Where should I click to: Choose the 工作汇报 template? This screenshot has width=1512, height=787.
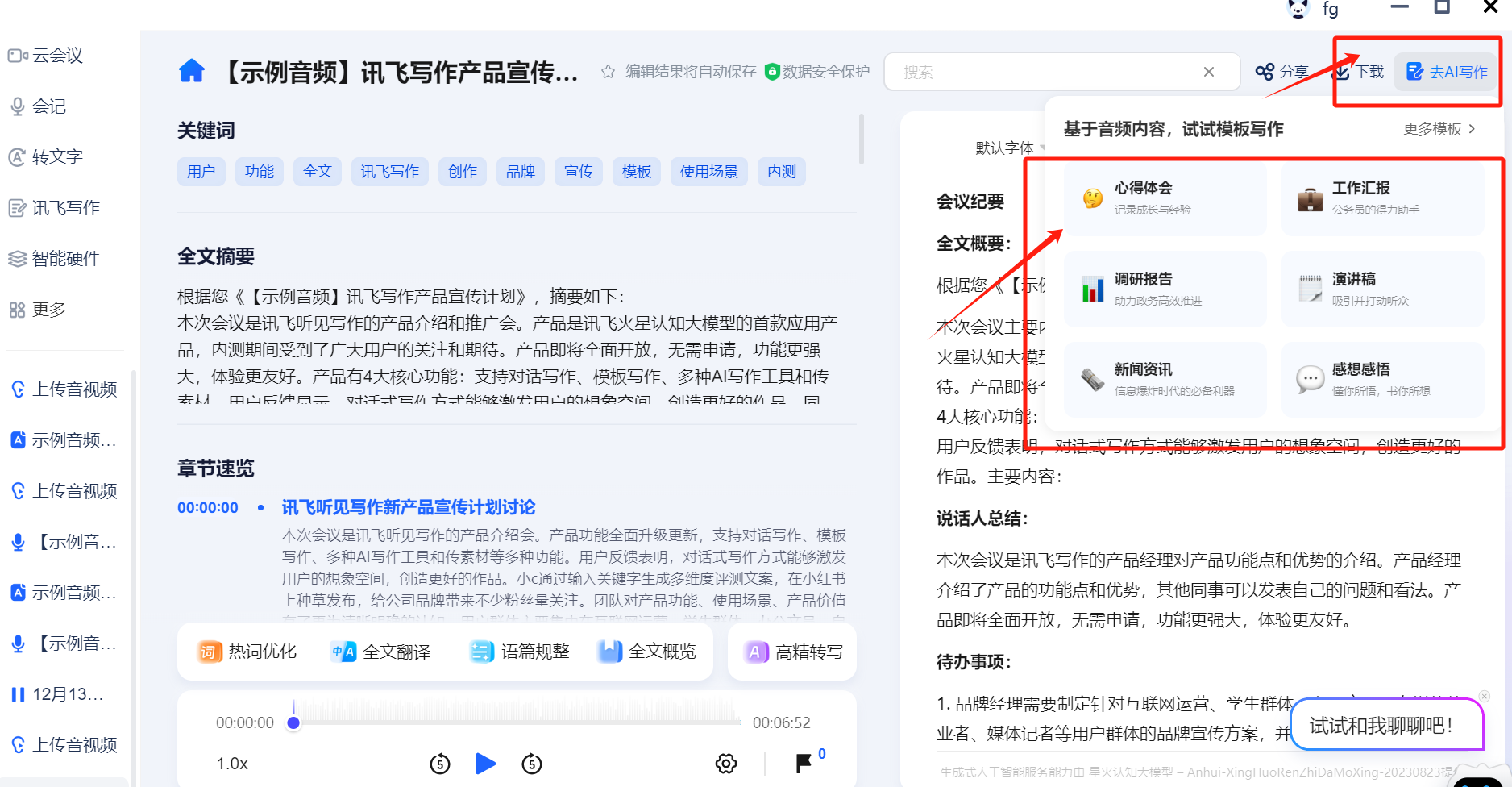pyautogui.click(x=1382, y=198)
